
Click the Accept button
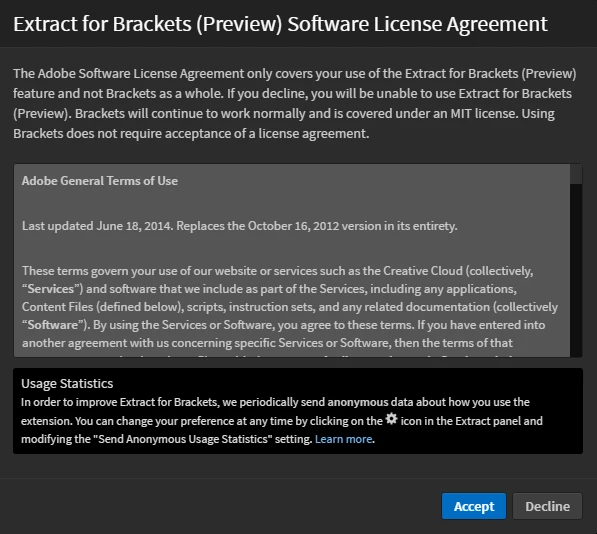click(474, 506)
